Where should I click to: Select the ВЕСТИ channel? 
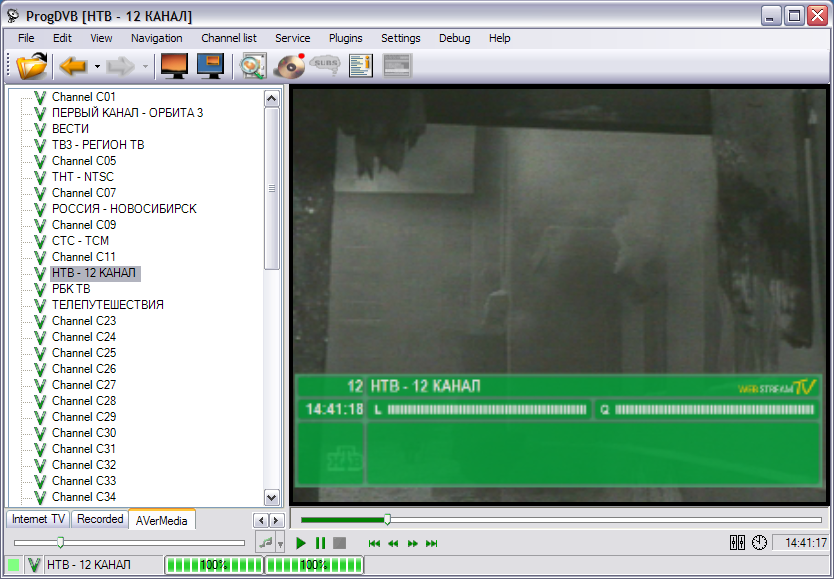pyautogui.click(x=70, y=129)
